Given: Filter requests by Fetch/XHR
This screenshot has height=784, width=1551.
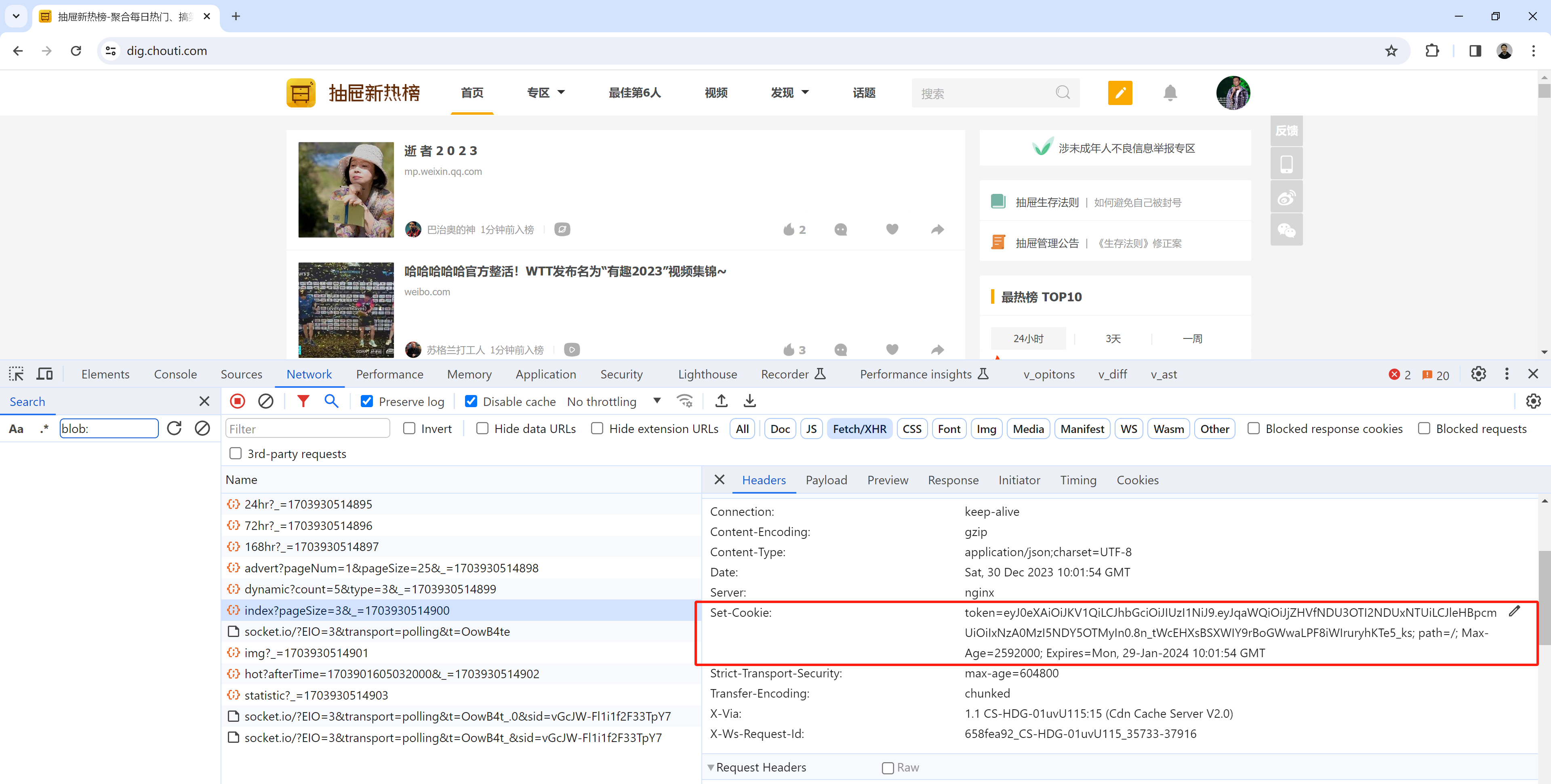Looking at the screenshot, I should (859, 429).
